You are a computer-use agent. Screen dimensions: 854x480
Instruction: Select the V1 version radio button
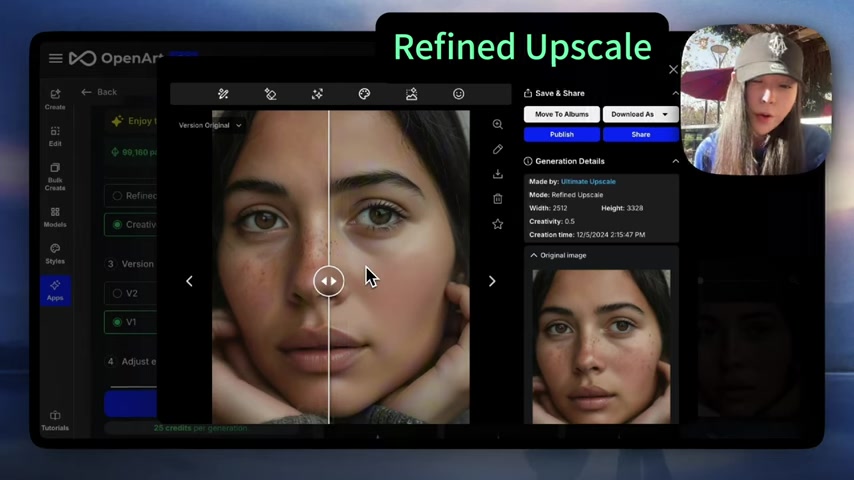[117, 322]
